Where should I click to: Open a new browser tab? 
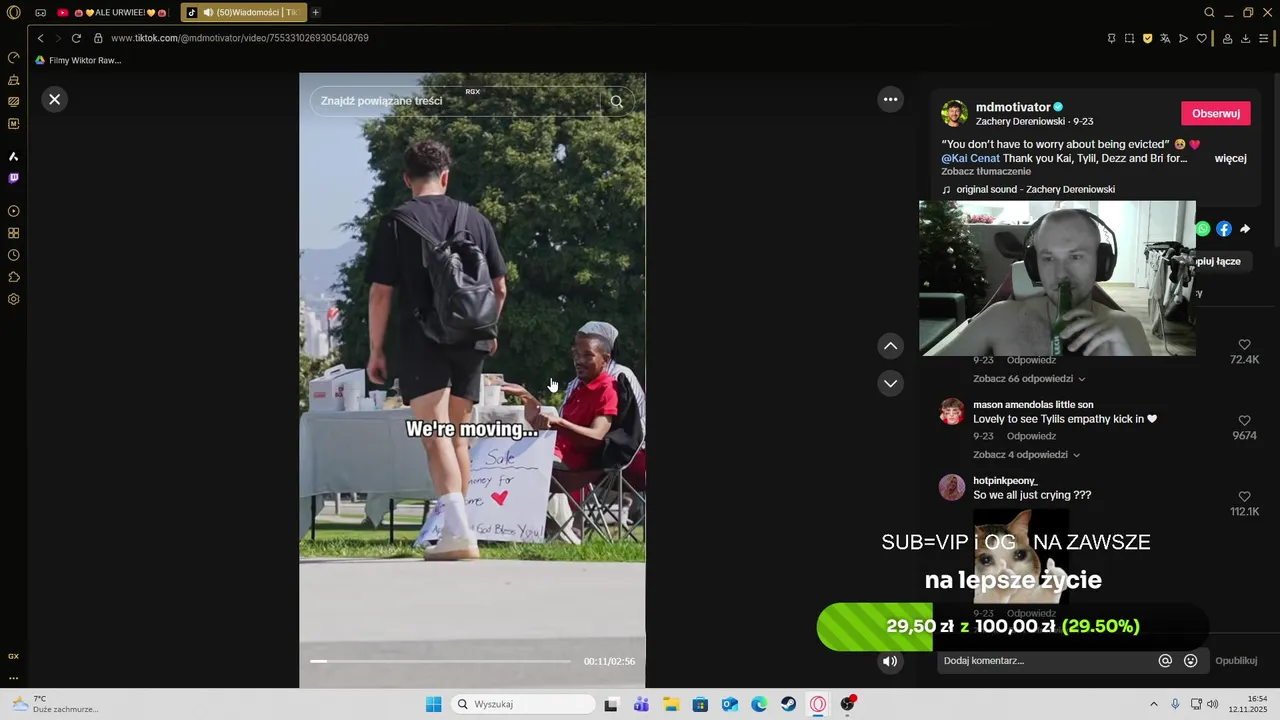pos(316,12)
